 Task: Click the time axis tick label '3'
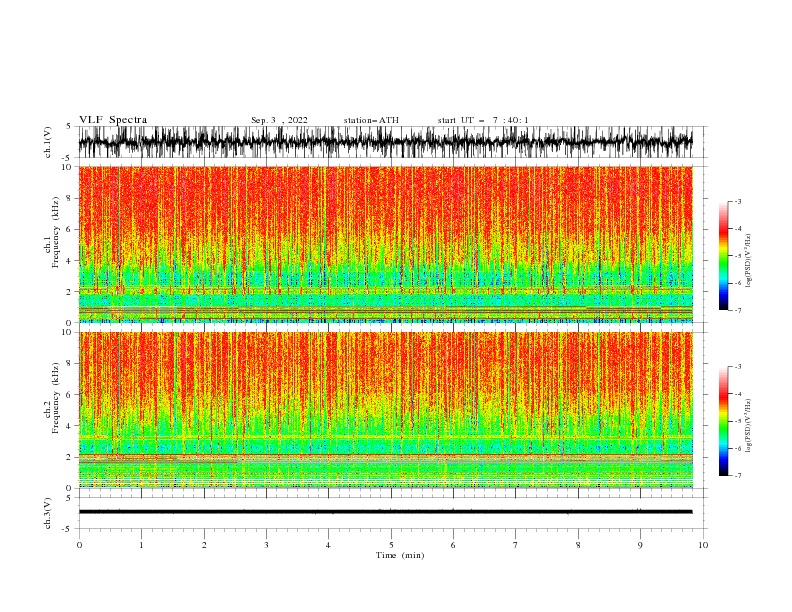click(x=266, y=545)
